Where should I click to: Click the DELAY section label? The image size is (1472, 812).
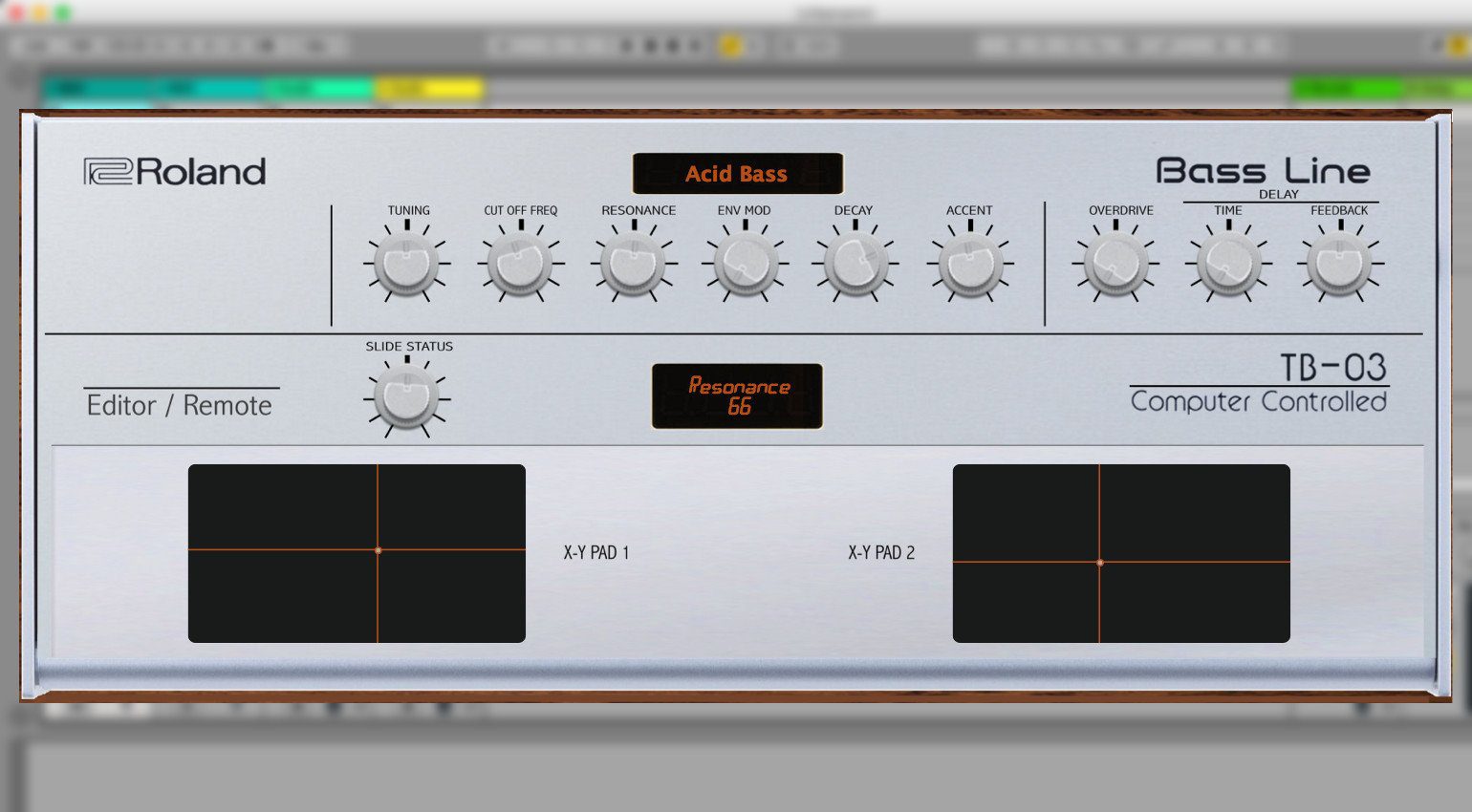pos(1279,194)
